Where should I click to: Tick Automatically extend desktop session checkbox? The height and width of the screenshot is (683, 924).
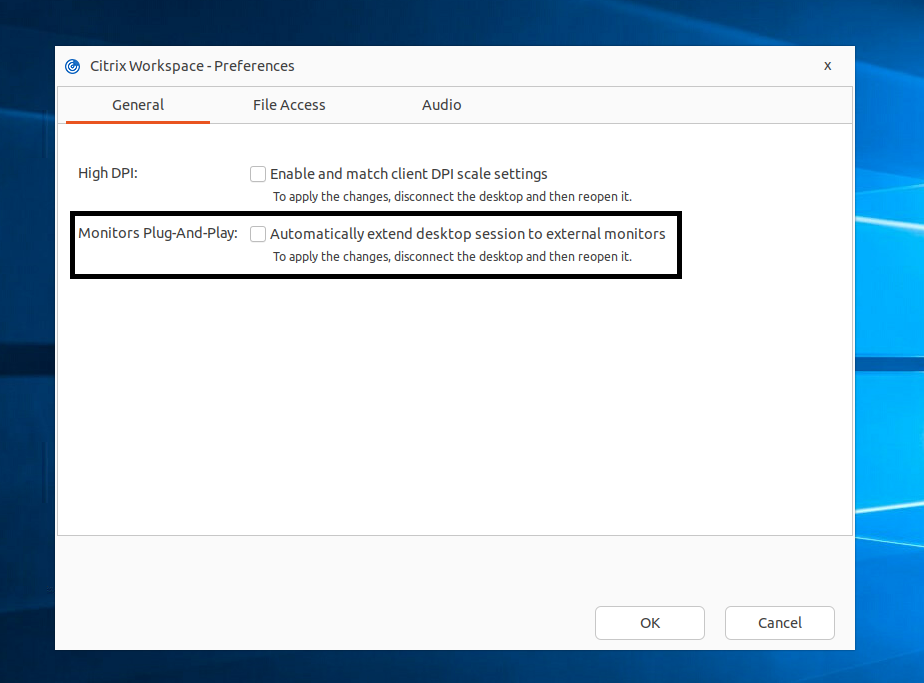(x=258, y=234)
